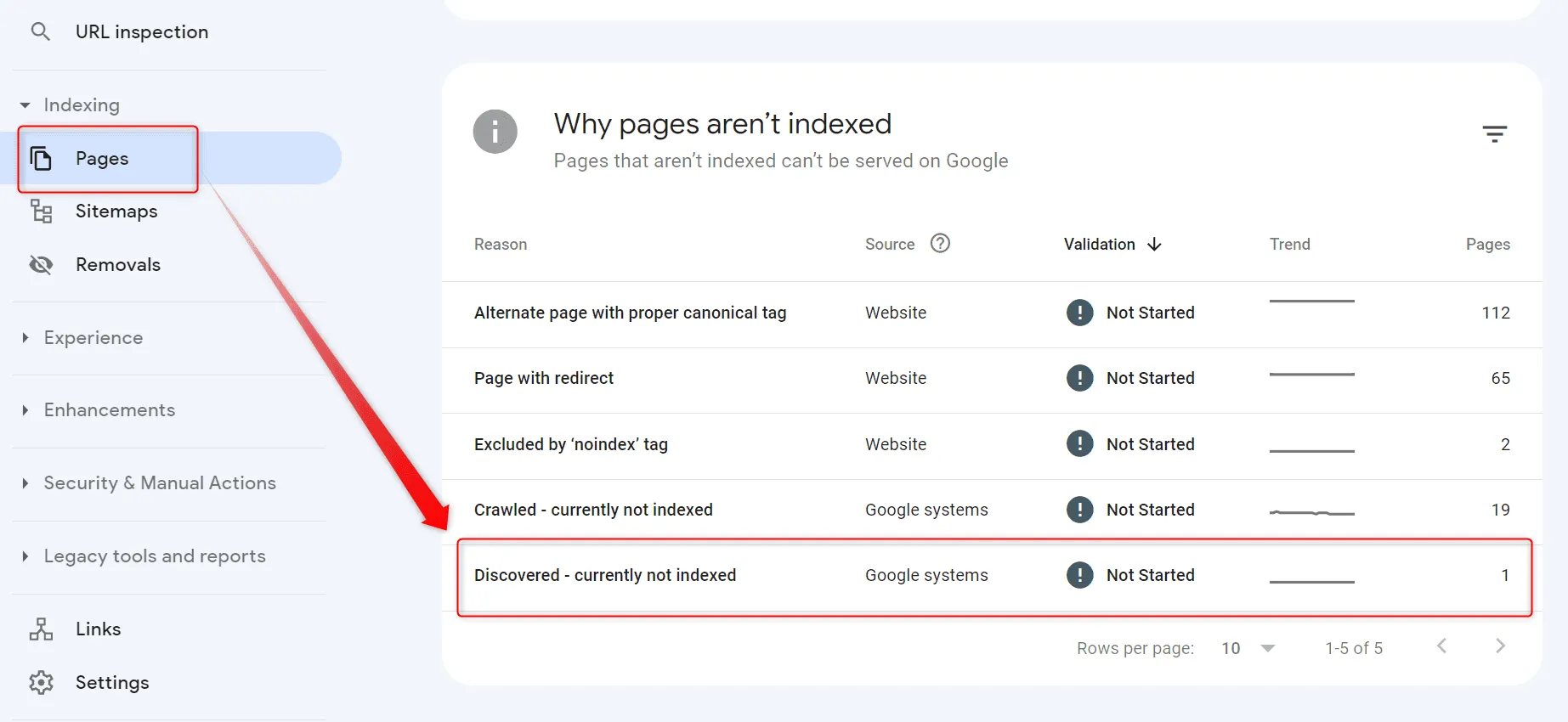This screenshot has width=1568, height=722.
Task: Click the Pages document icon
Action: click(41, 158)
